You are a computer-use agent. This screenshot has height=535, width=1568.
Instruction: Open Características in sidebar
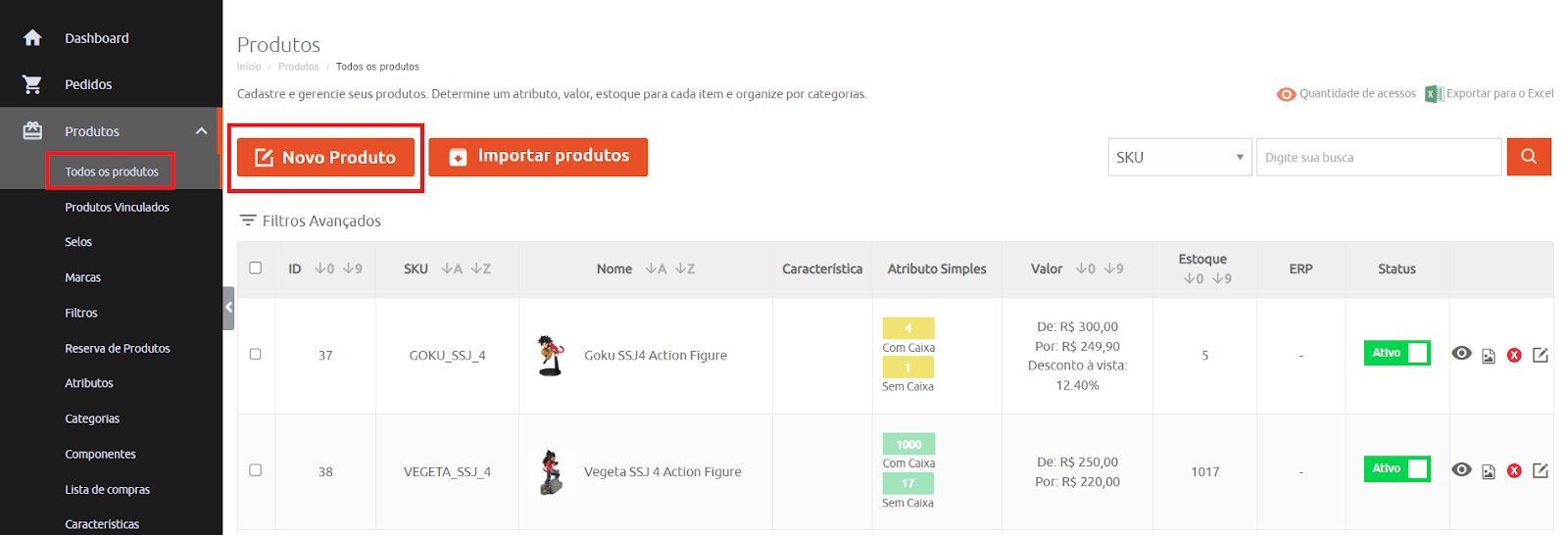tap(102, 524)
